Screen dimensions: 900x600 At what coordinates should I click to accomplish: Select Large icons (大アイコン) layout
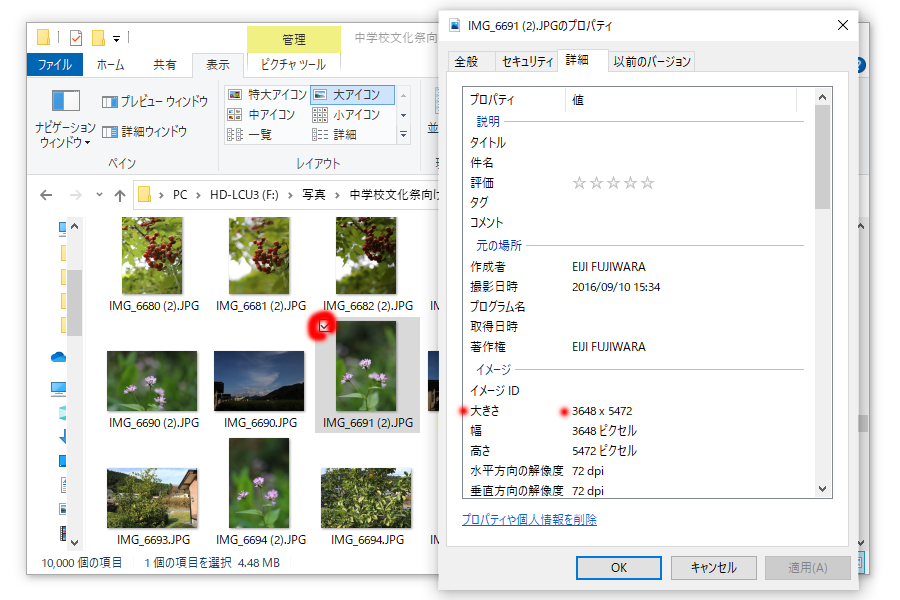point(352,94)
